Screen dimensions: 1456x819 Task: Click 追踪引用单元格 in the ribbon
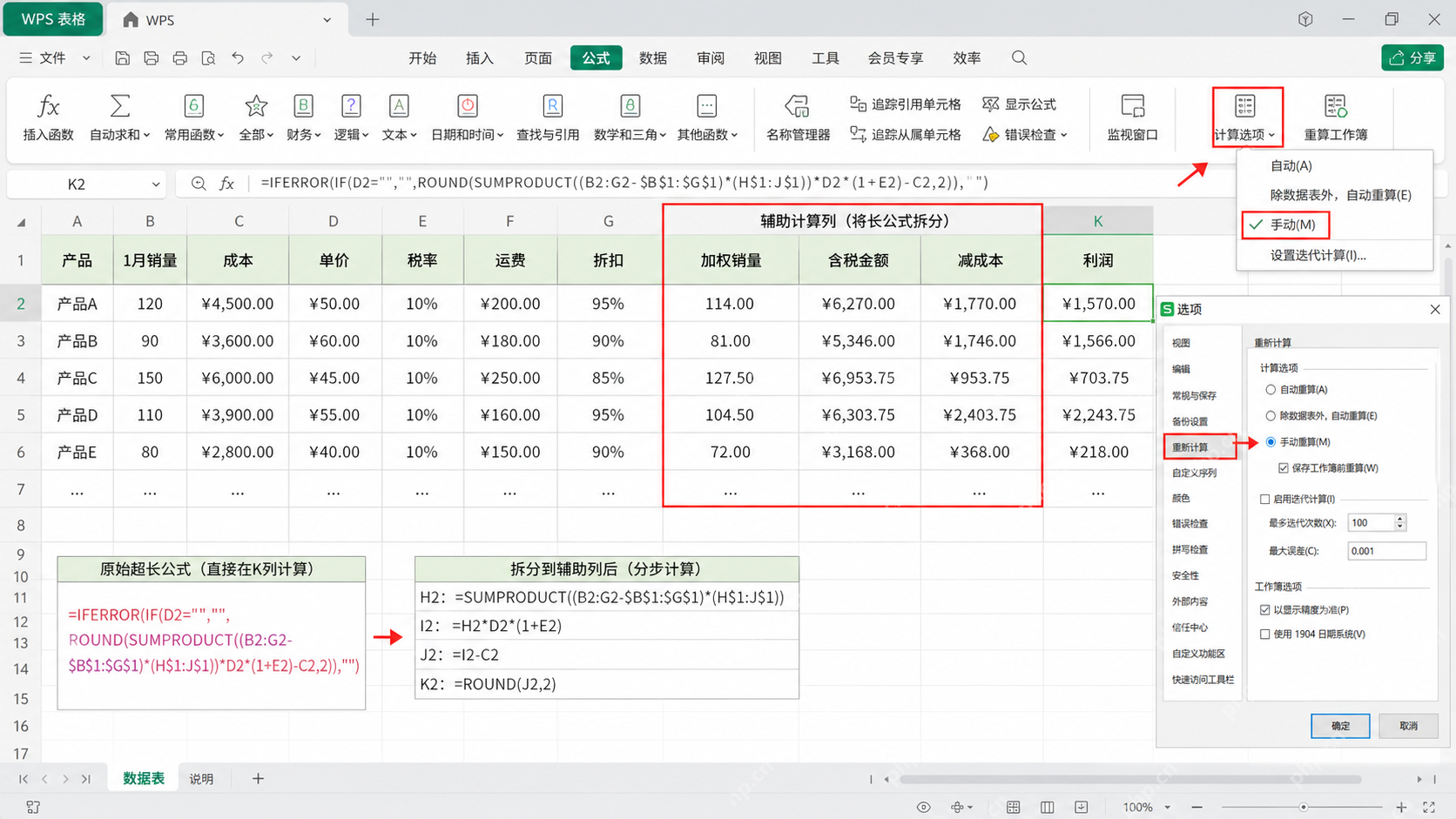[x=905, y=104]
